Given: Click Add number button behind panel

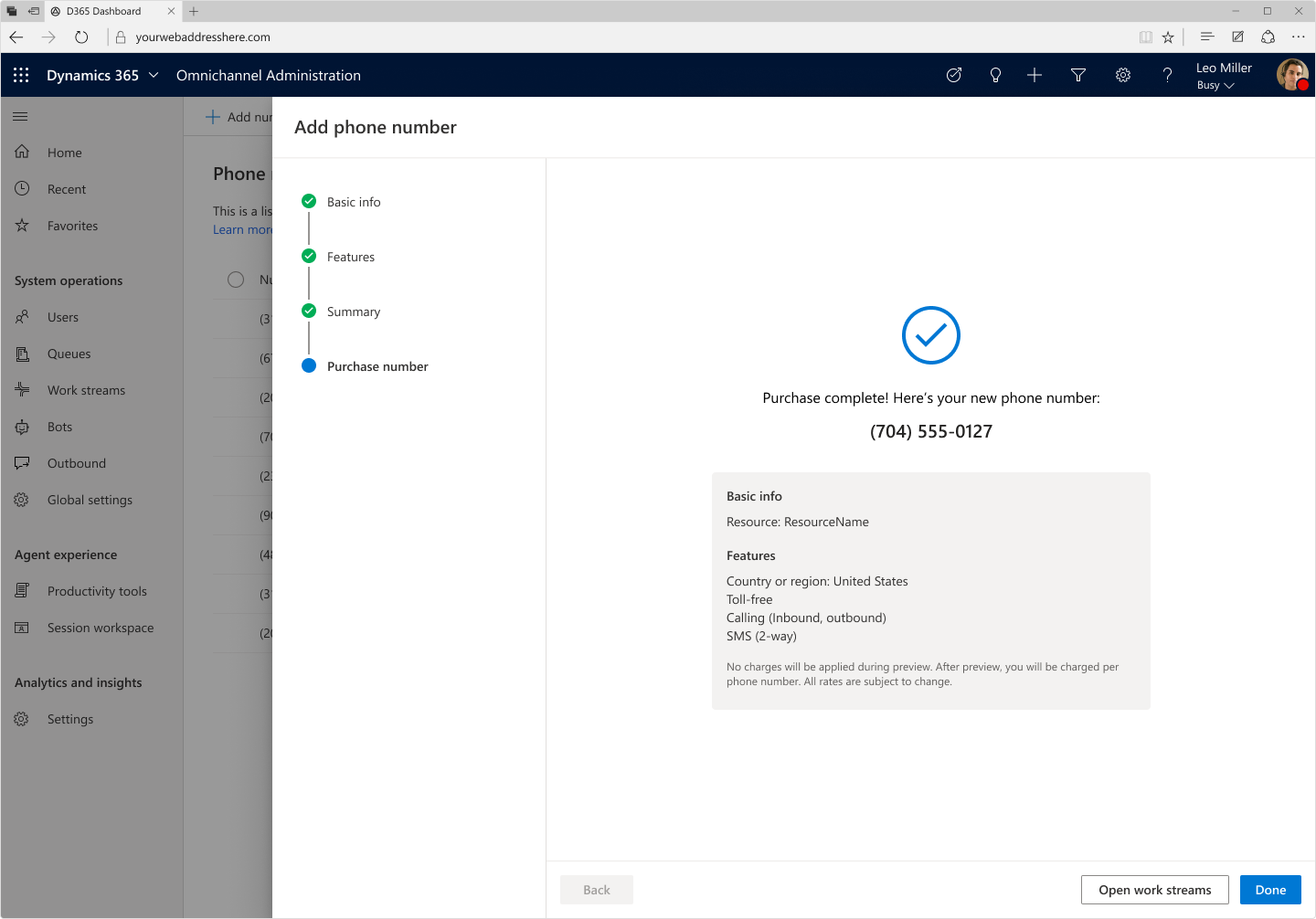Looking at the screenshot, I should click(x=239, y=117).
